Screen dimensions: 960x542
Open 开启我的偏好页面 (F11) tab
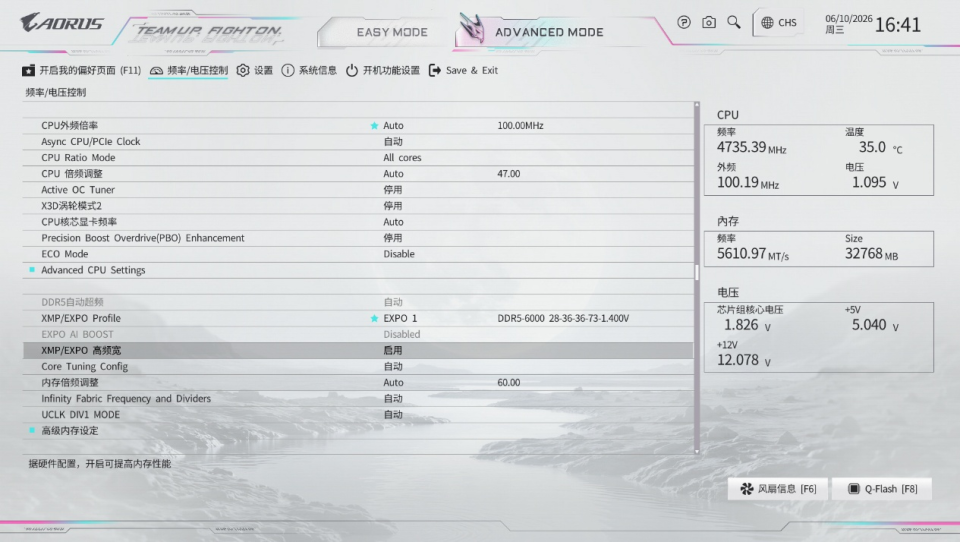81,70
